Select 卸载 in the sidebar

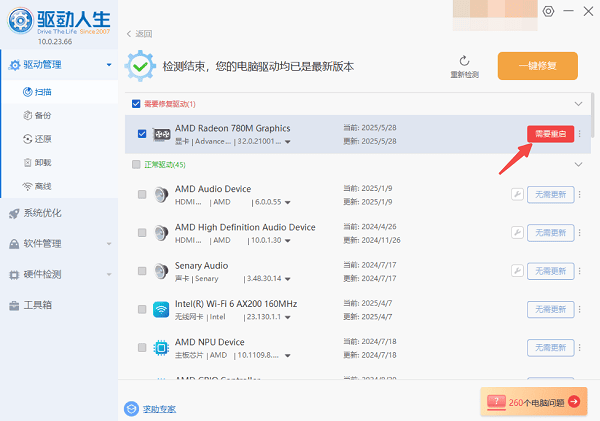coord(59,163)
